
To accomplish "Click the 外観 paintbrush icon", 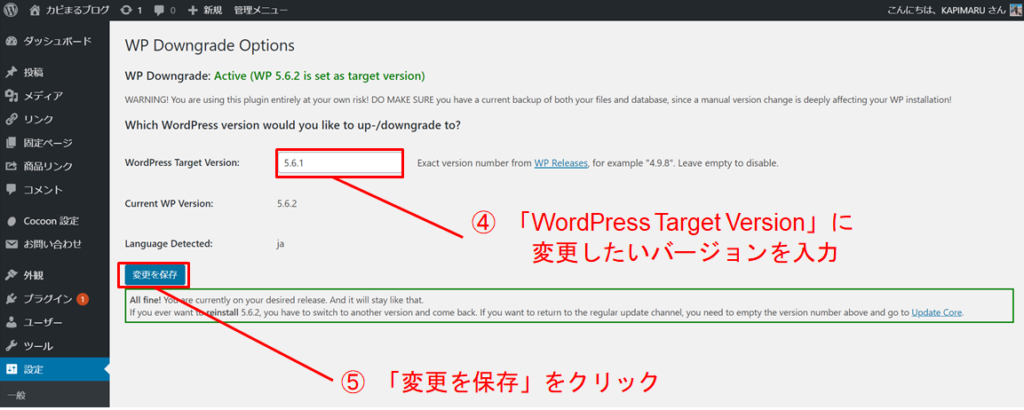I will tap(11, 276).
